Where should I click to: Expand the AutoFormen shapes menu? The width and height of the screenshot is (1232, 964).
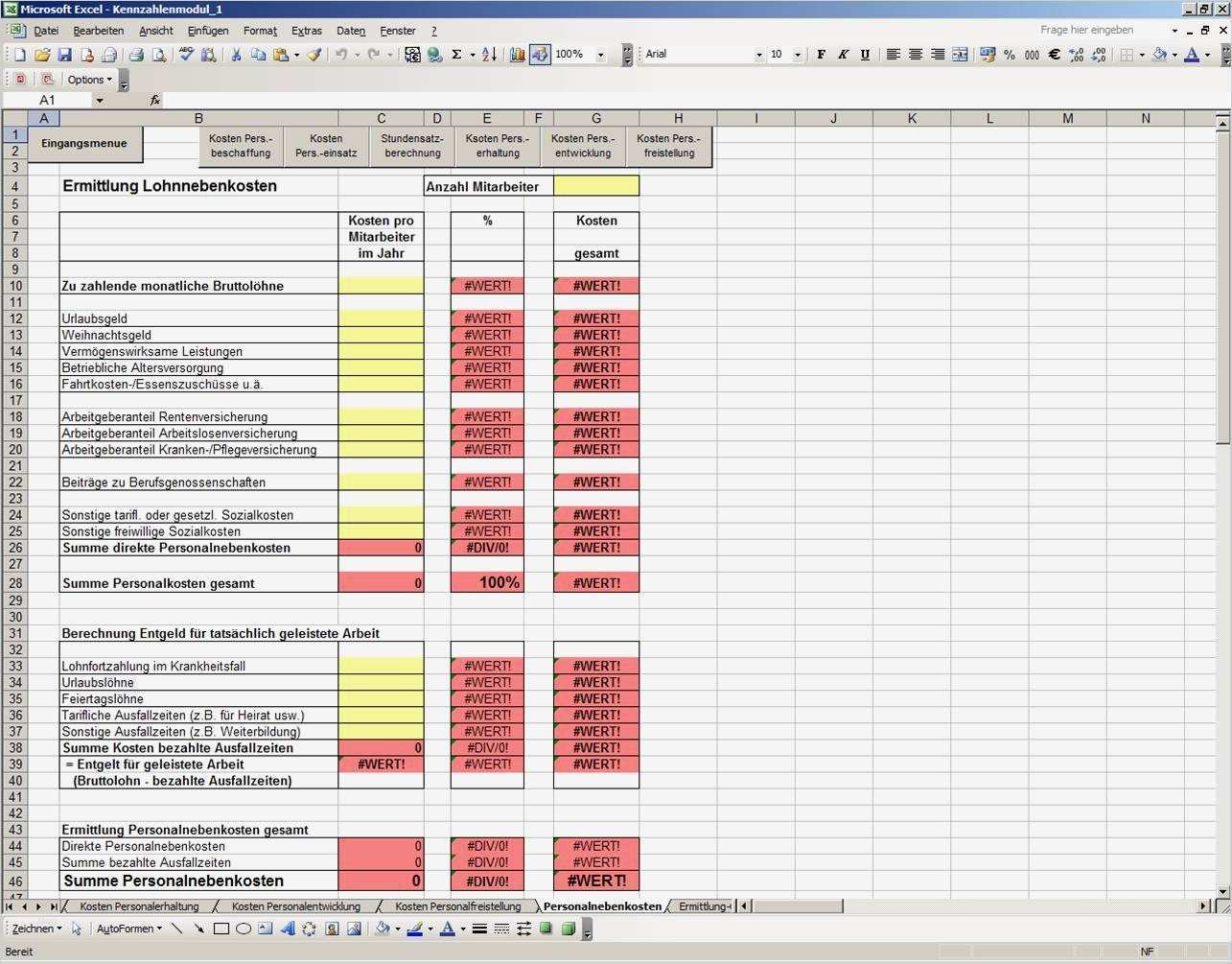pyautogui.click(x=129, y=929)
